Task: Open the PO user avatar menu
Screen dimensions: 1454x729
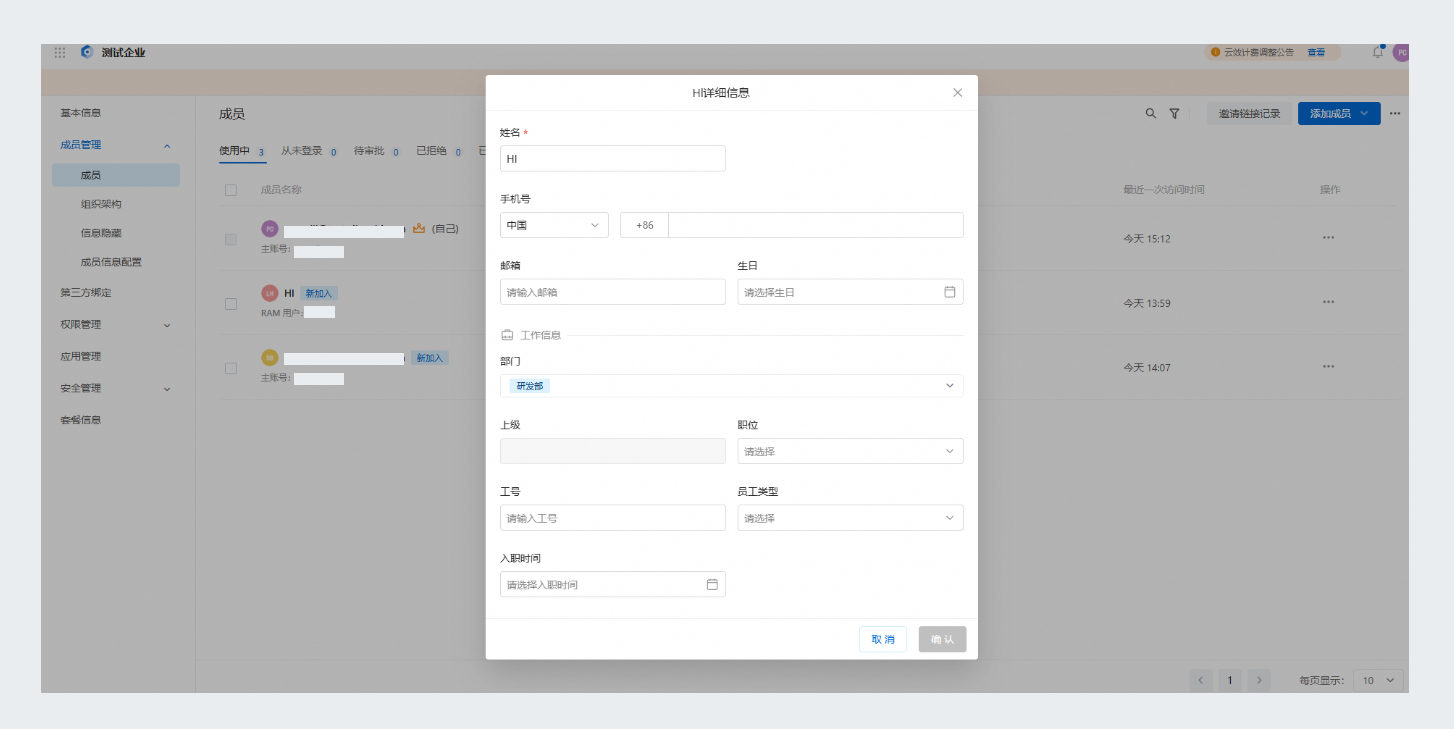Action: click(1401, 52)
